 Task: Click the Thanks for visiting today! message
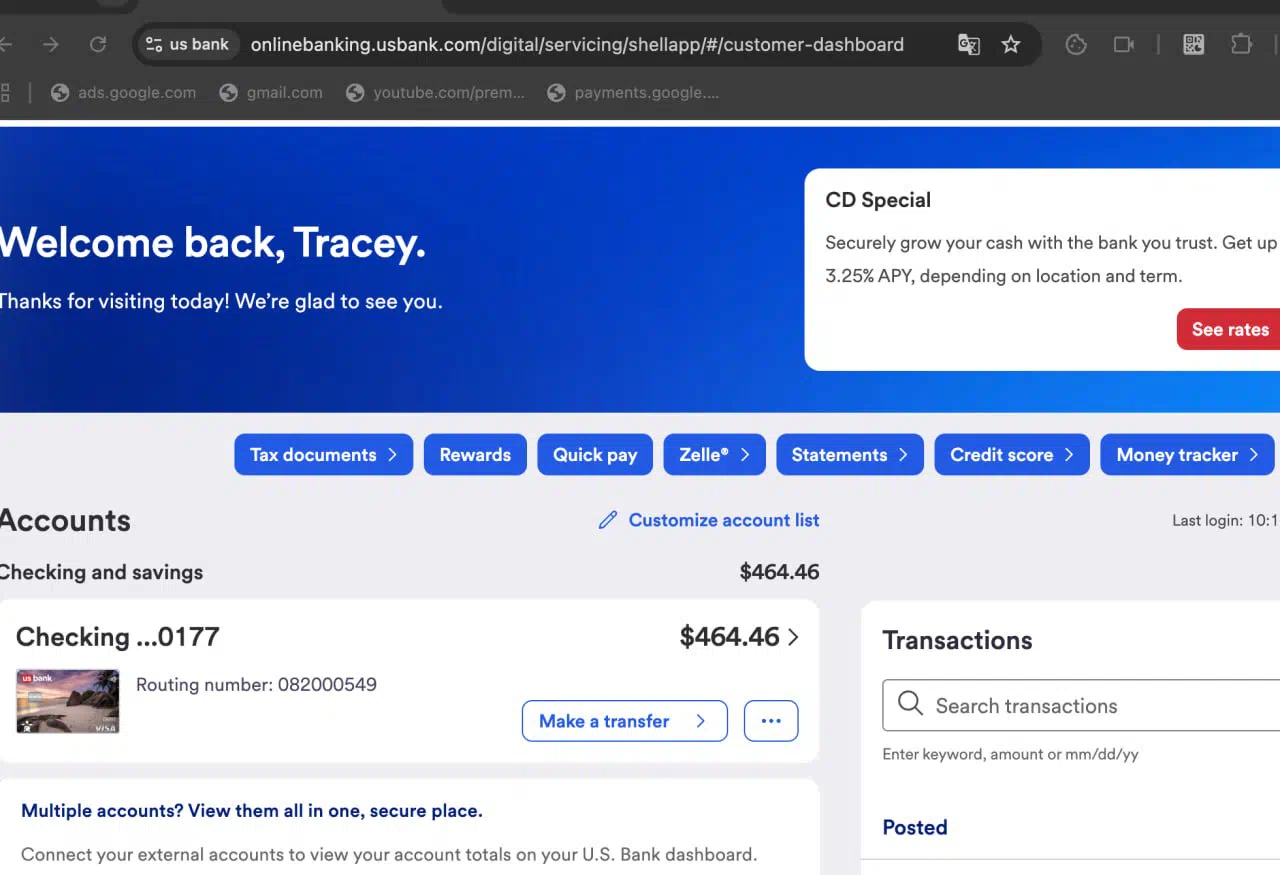(x=221, y=301)
